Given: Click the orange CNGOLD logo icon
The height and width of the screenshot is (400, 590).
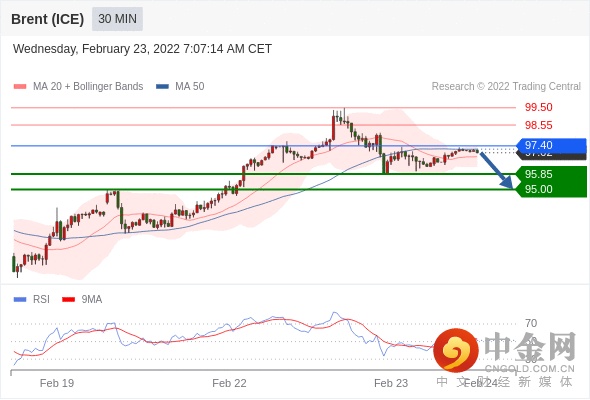Looking at the screenshot, I should pyautogui.click(x=456, y=351).
